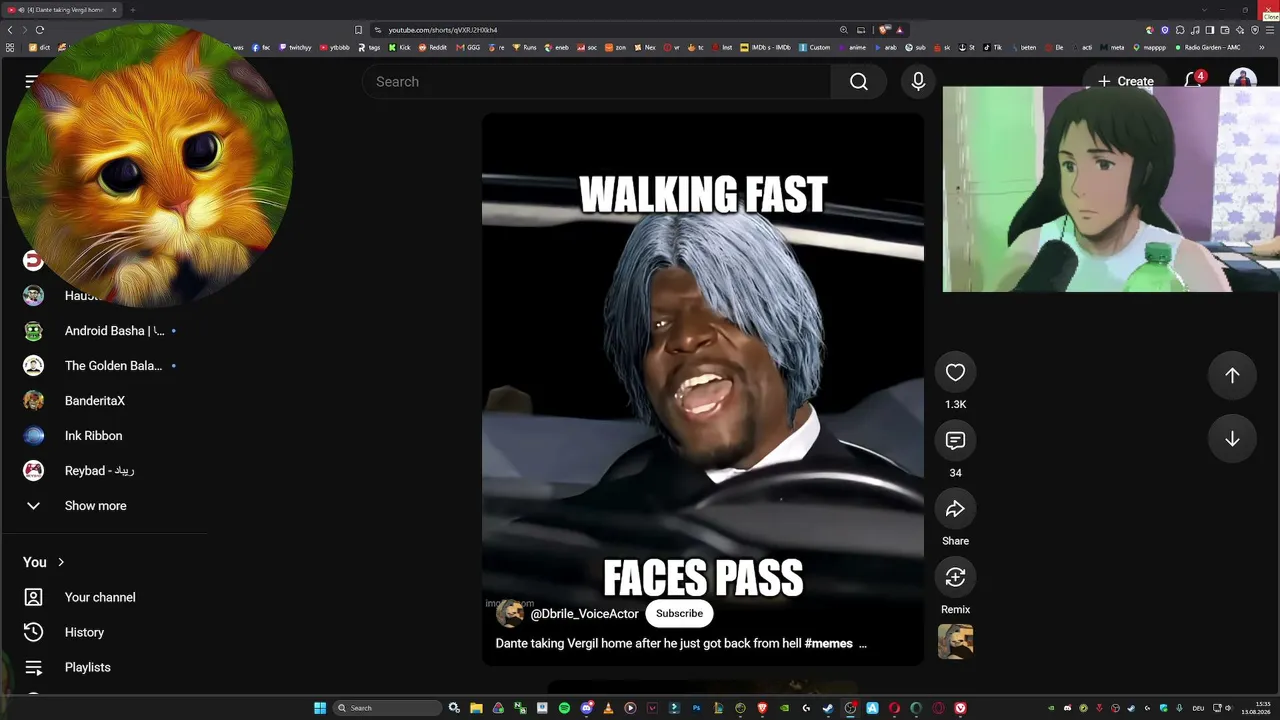Open the twitchyy bookmark

[x=295, y=47]
